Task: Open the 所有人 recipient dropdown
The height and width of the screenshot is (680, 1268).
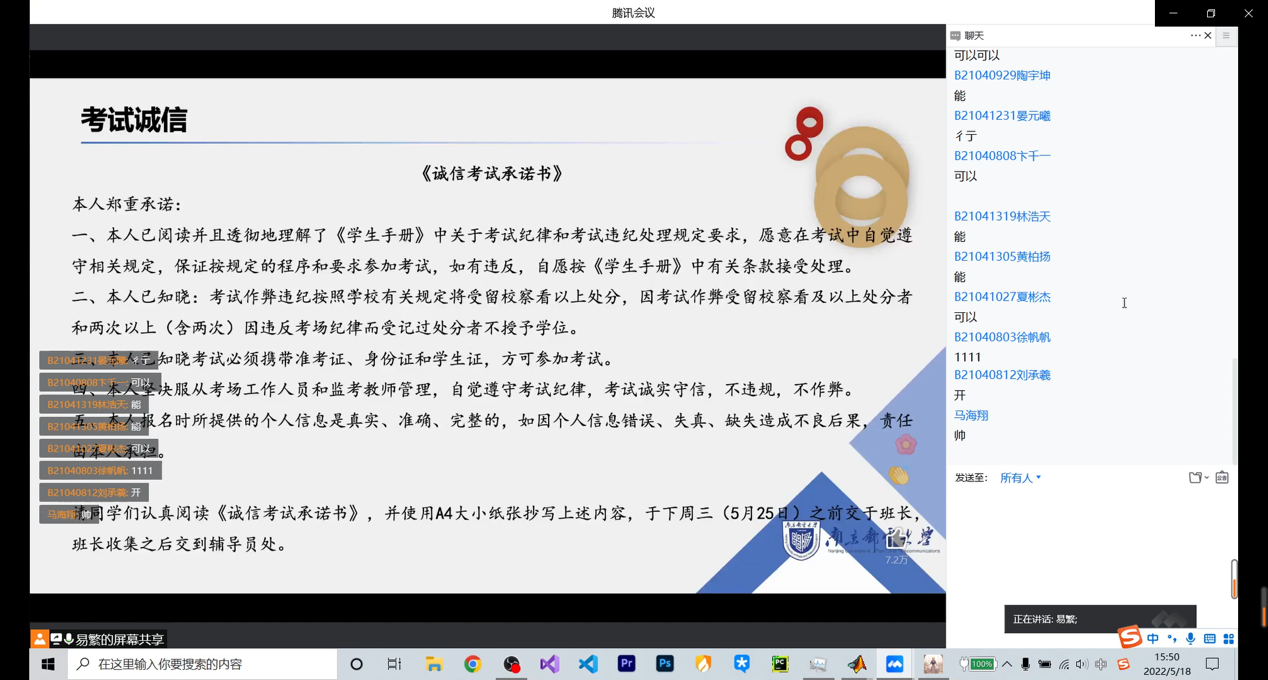Action: coord(1020,478)
